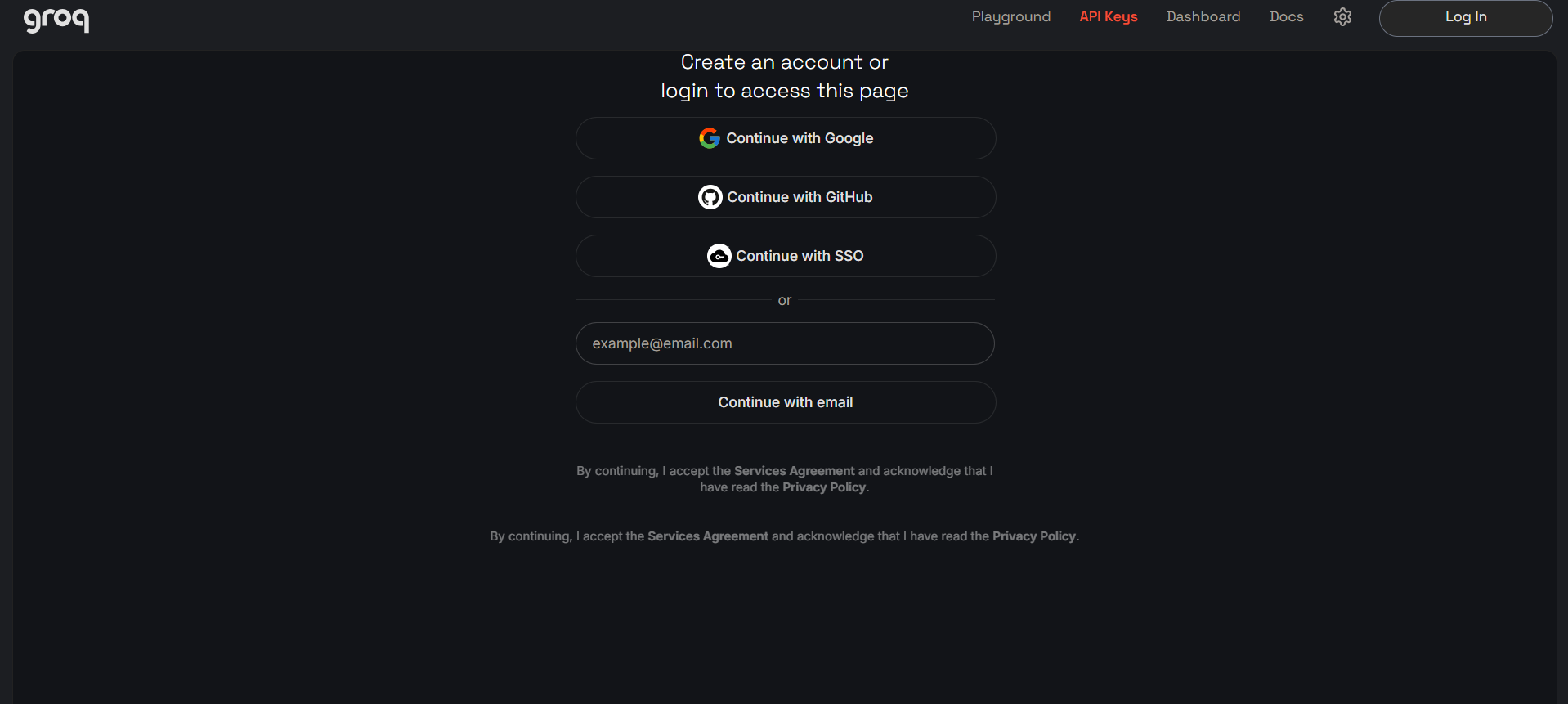The height and width of the screenshot is (704, 1568).
Task: Open the Docs section
Action: tap(1286, 16)
